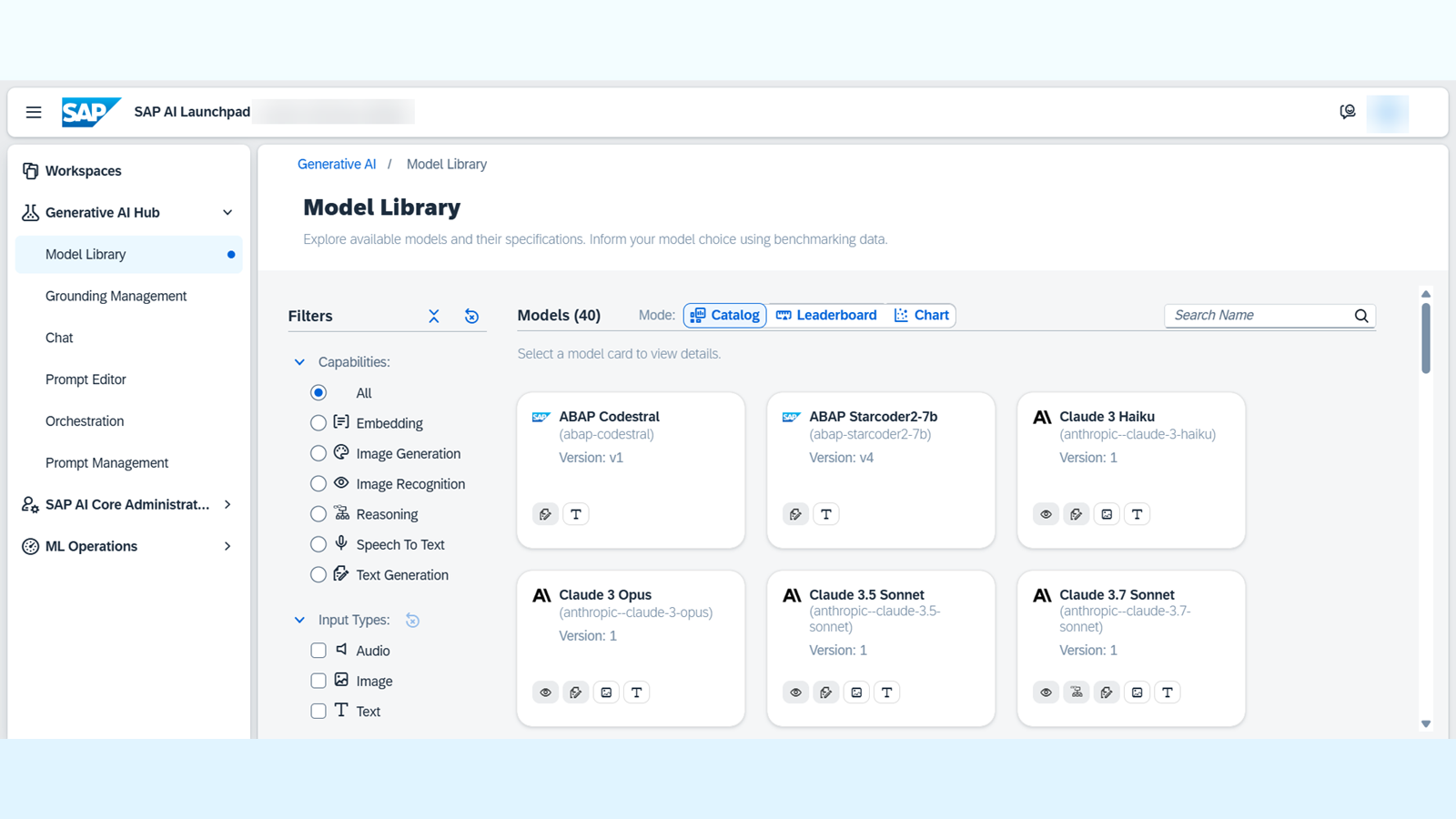
Task: Click the Generative AI Hub flask icon
Action: (x=30, y=213)
